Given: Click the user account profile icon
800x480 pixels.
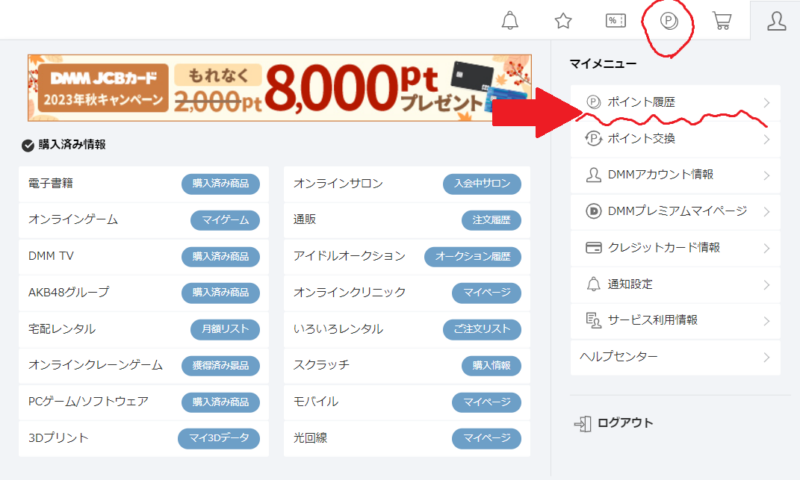Looking at the screenshot, I should (x=775, y=21).
